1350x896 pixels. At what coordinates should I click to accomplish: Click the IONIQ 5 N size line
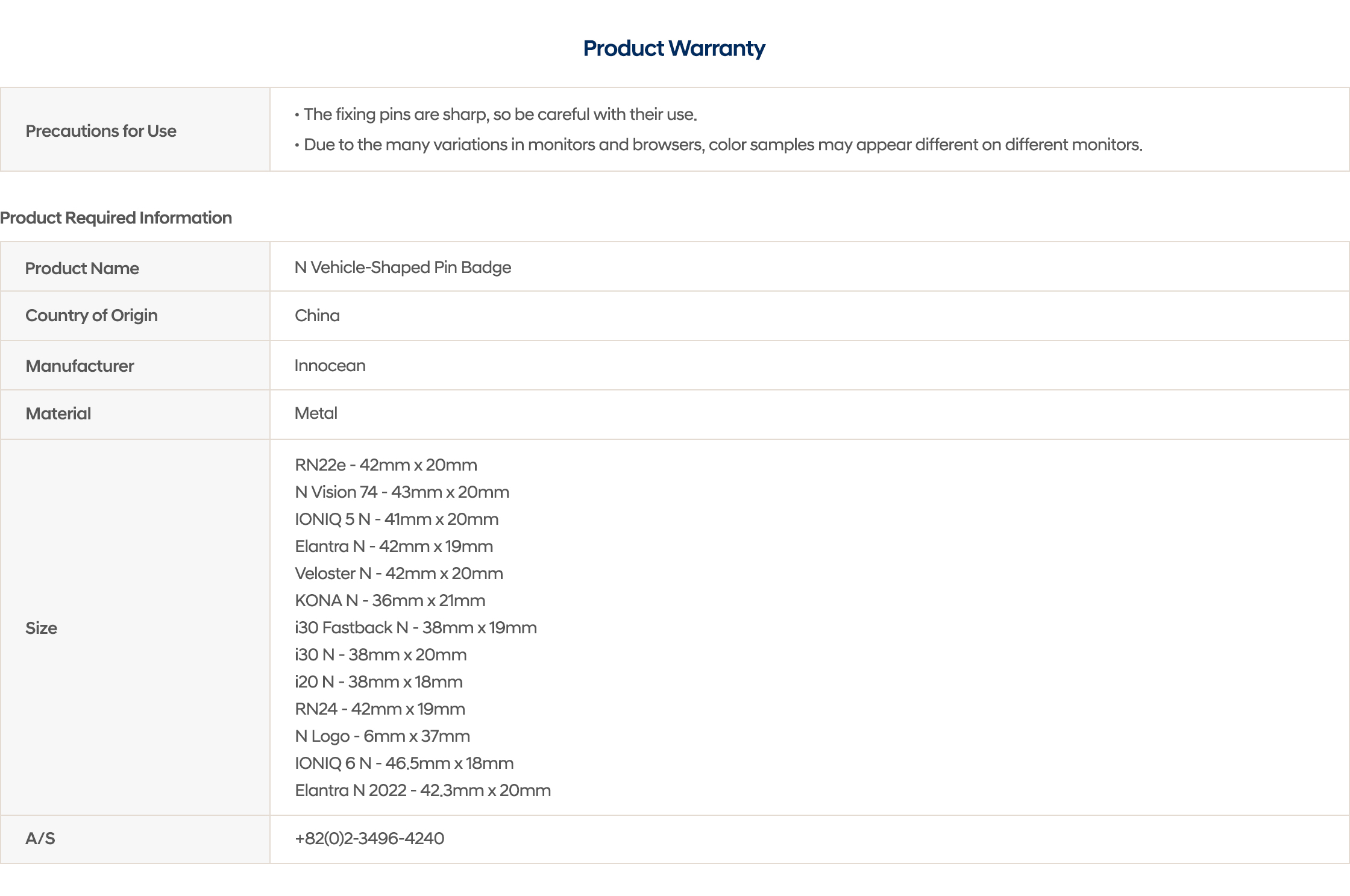[x=397, y=519]
